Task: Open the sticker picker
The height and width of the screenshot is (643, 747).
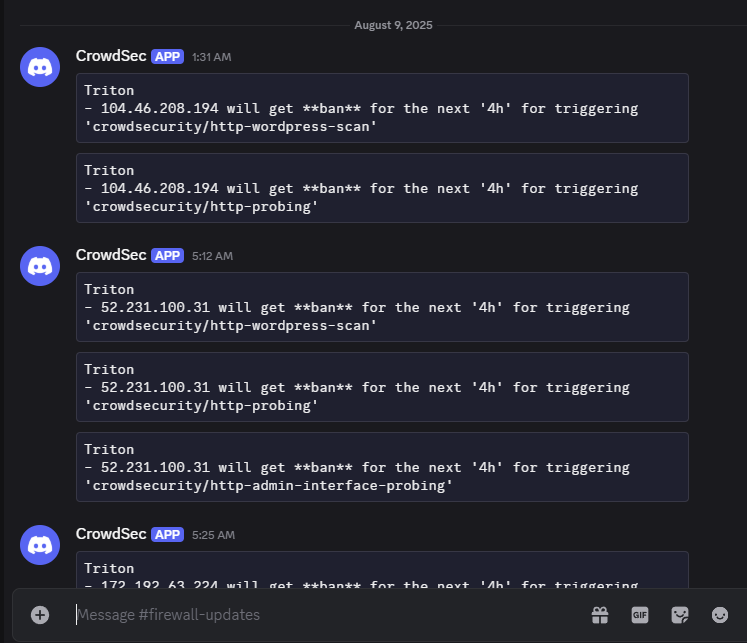Action: 680,614
